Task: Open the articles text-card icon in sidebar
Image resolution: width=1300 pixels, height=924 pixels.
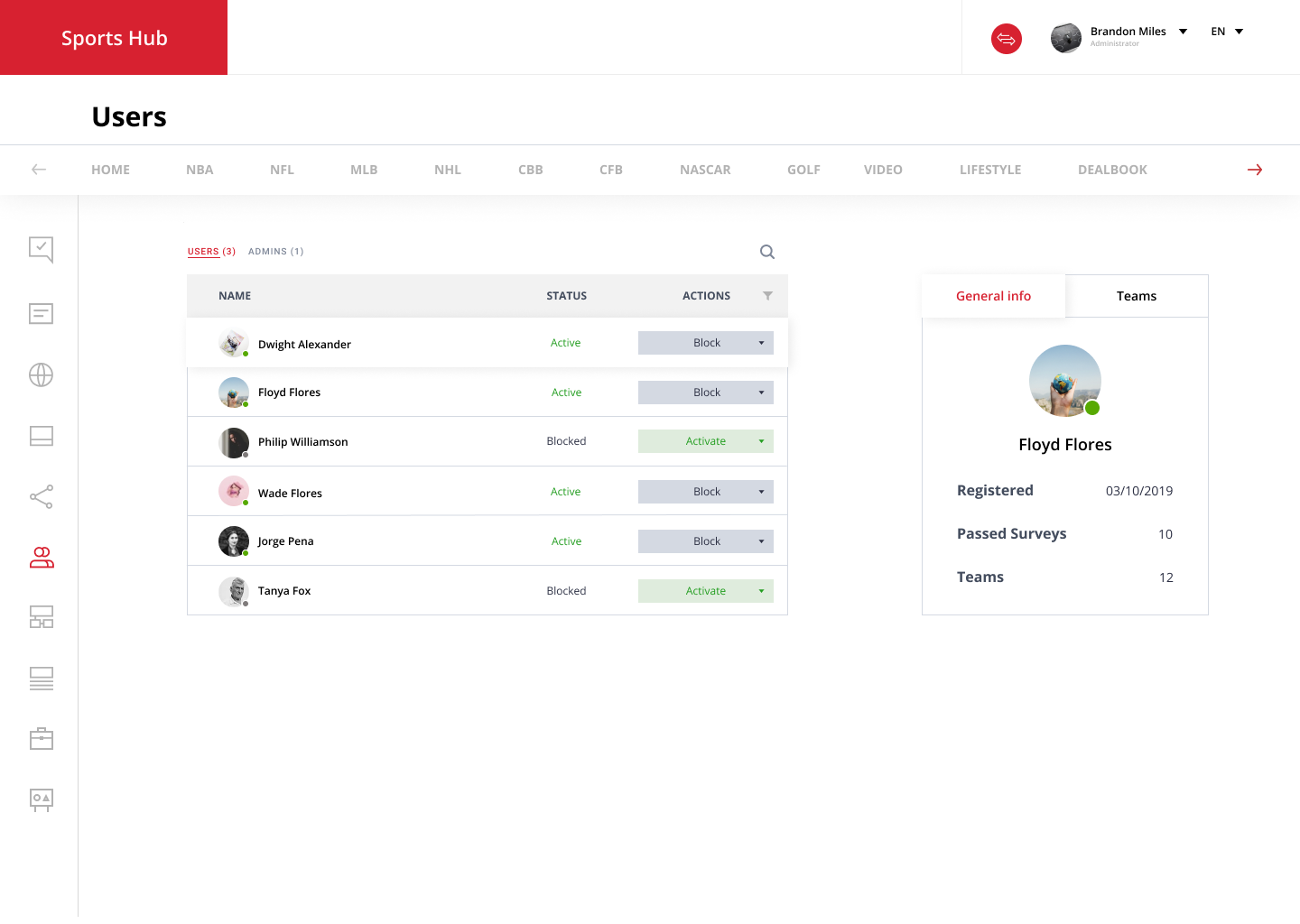Action: pyautogui.click(x=41, y=314)
